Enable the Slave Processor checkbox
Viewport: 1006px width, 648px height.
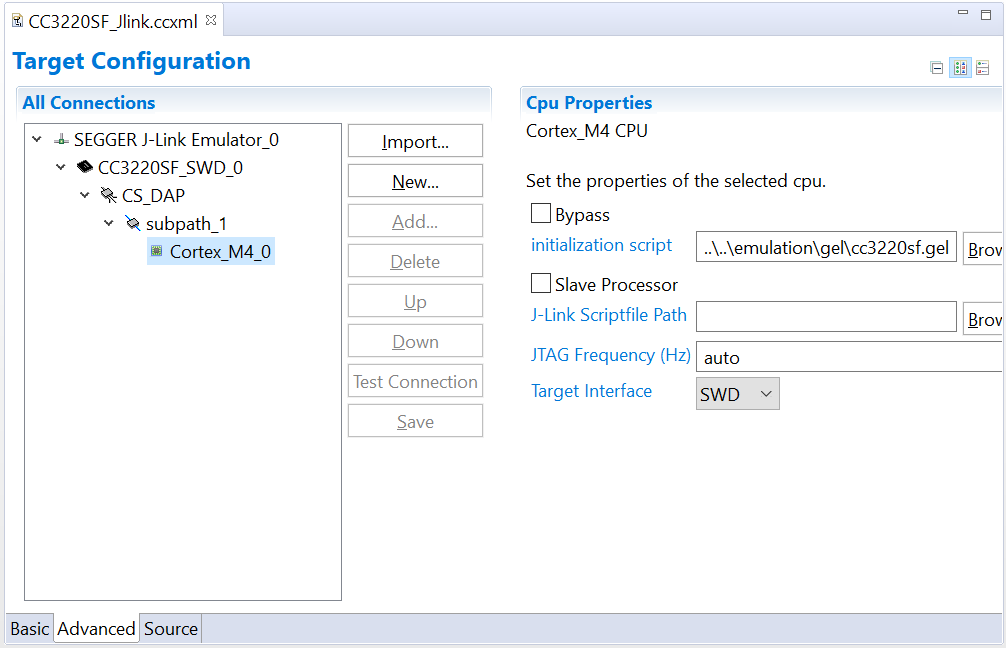pyautogui.click(x=541, y=283)
